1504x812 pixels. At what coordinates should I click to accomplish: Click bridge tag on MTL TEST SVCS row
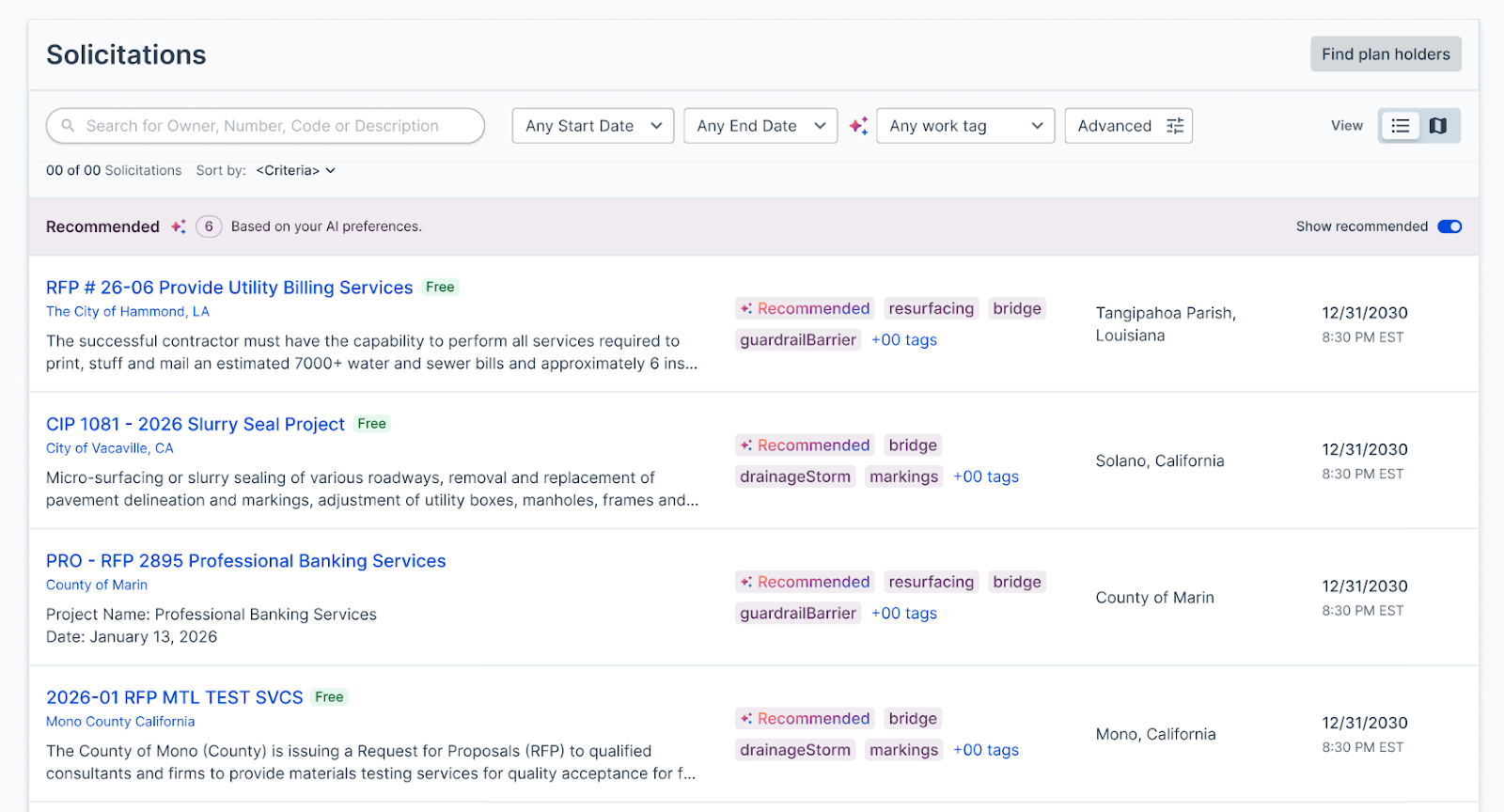point(913,719)
